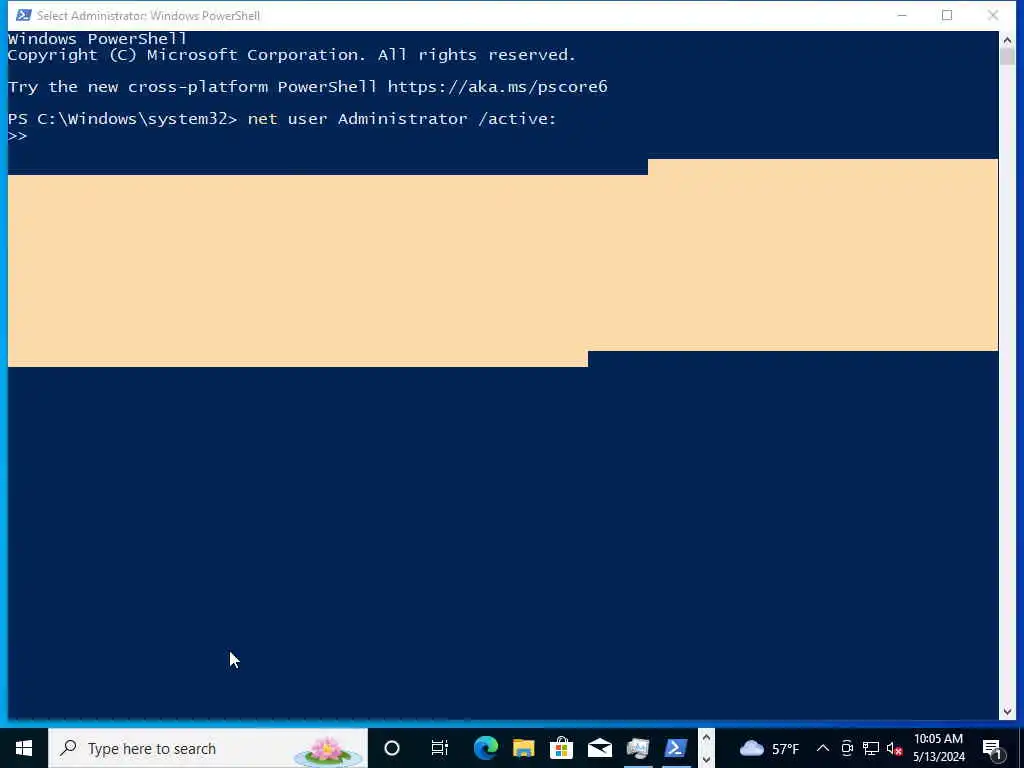Click the PowerShell icon in the title bar
This screenshot has height=768, width=1024.
click(x=24, y=15)
